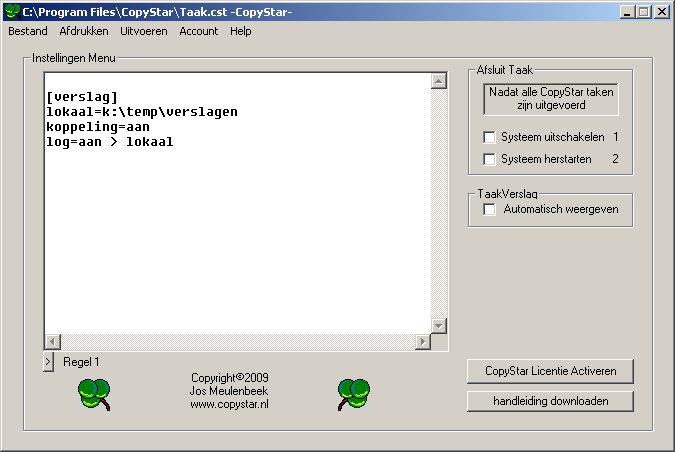Click the Nadat alle CopyStar taken button
The height and width of the screenshot is (452, 675).
point(551,99)
